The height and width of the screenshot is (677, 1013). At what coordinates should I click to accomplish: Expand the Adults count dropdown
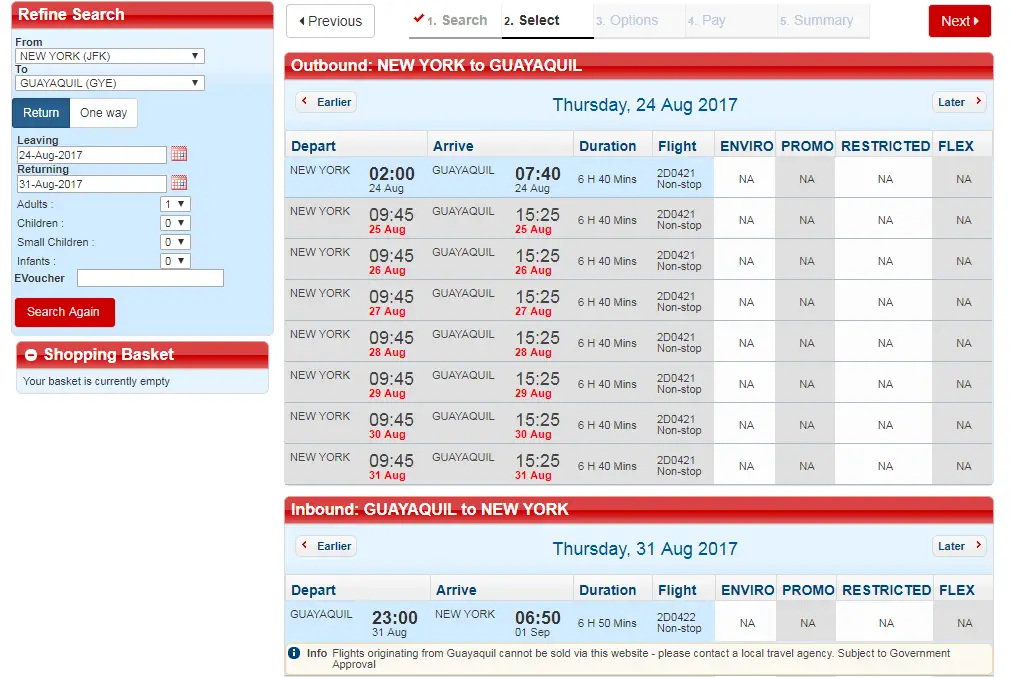175,204
